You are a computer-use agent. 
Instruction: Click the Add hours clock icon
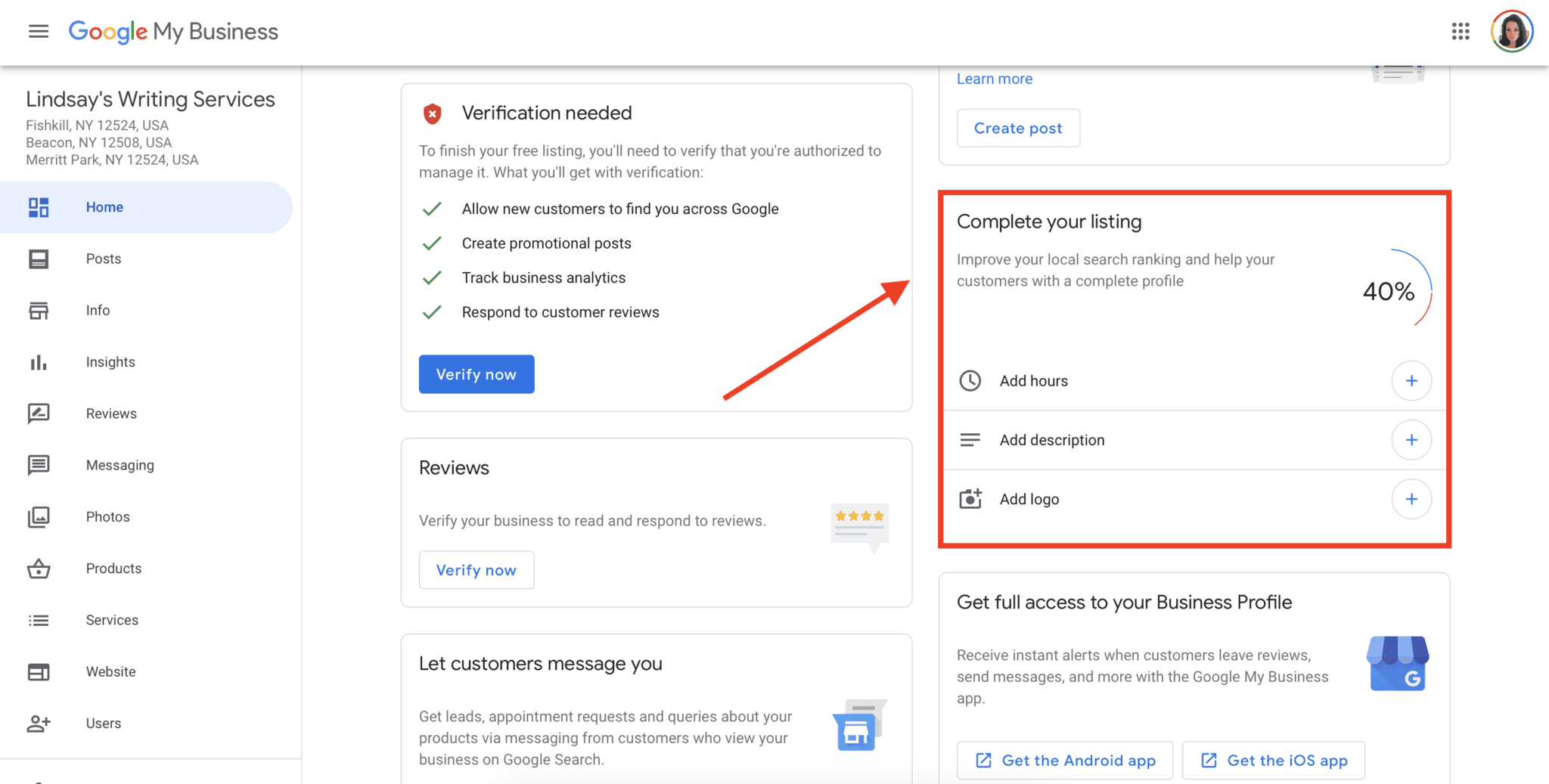tap(970, 380)
